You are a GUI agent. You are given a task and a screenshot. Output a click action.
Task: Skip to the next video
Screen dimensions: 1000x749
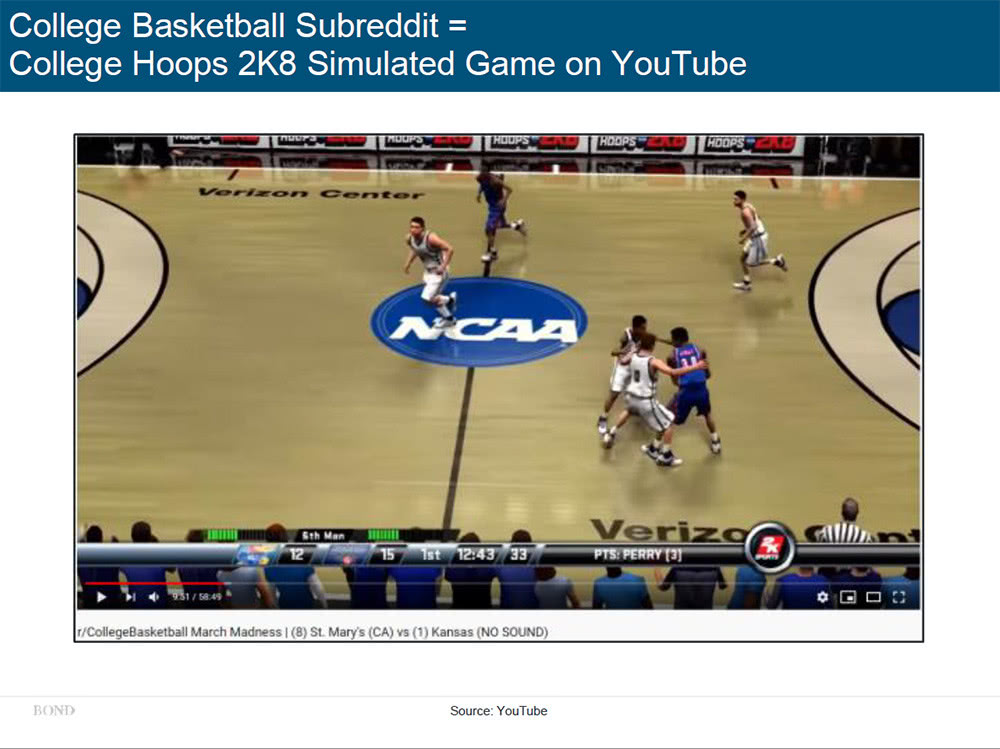(130, 597)
